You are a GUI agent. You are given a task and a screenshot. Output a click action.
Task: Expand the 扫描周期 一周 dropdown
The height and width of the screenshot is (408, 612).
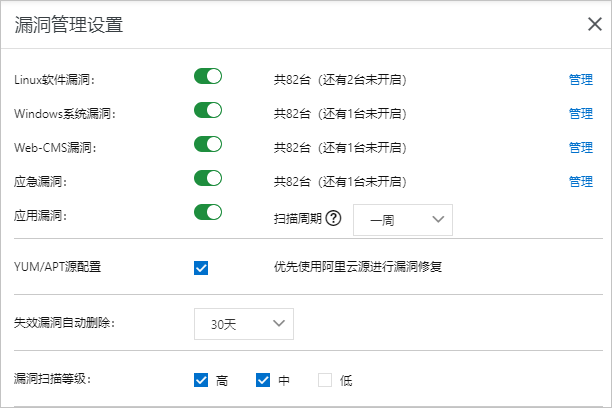click(x=403, y=220)
